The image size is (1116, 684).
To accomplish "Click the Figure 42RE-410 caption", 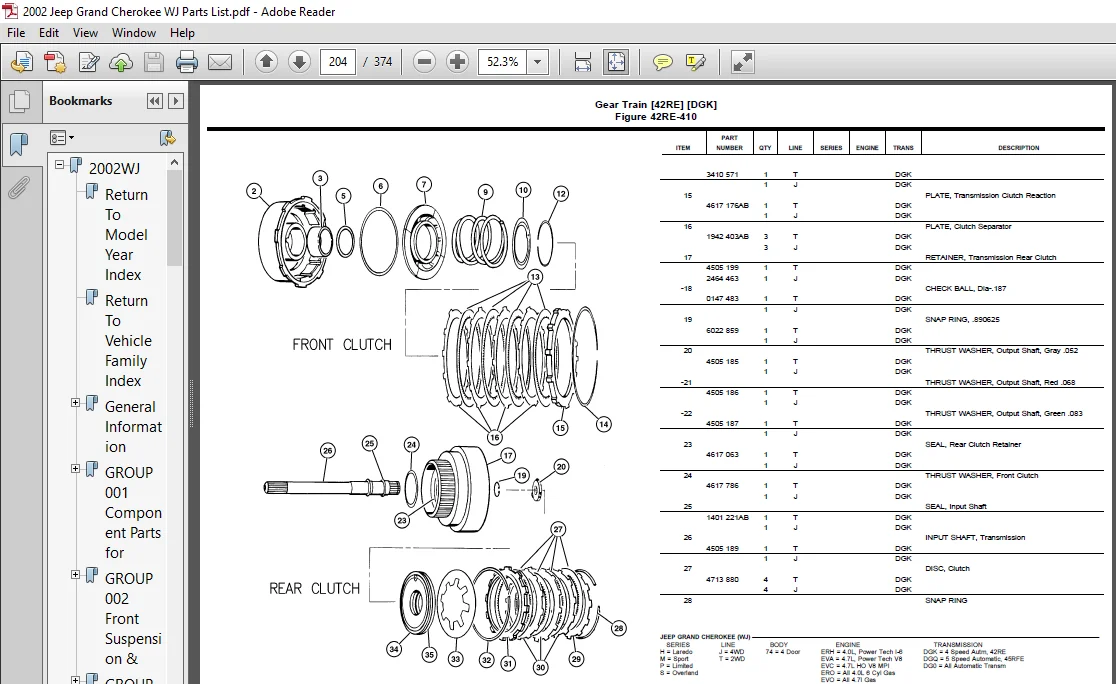I will [656, 117].
